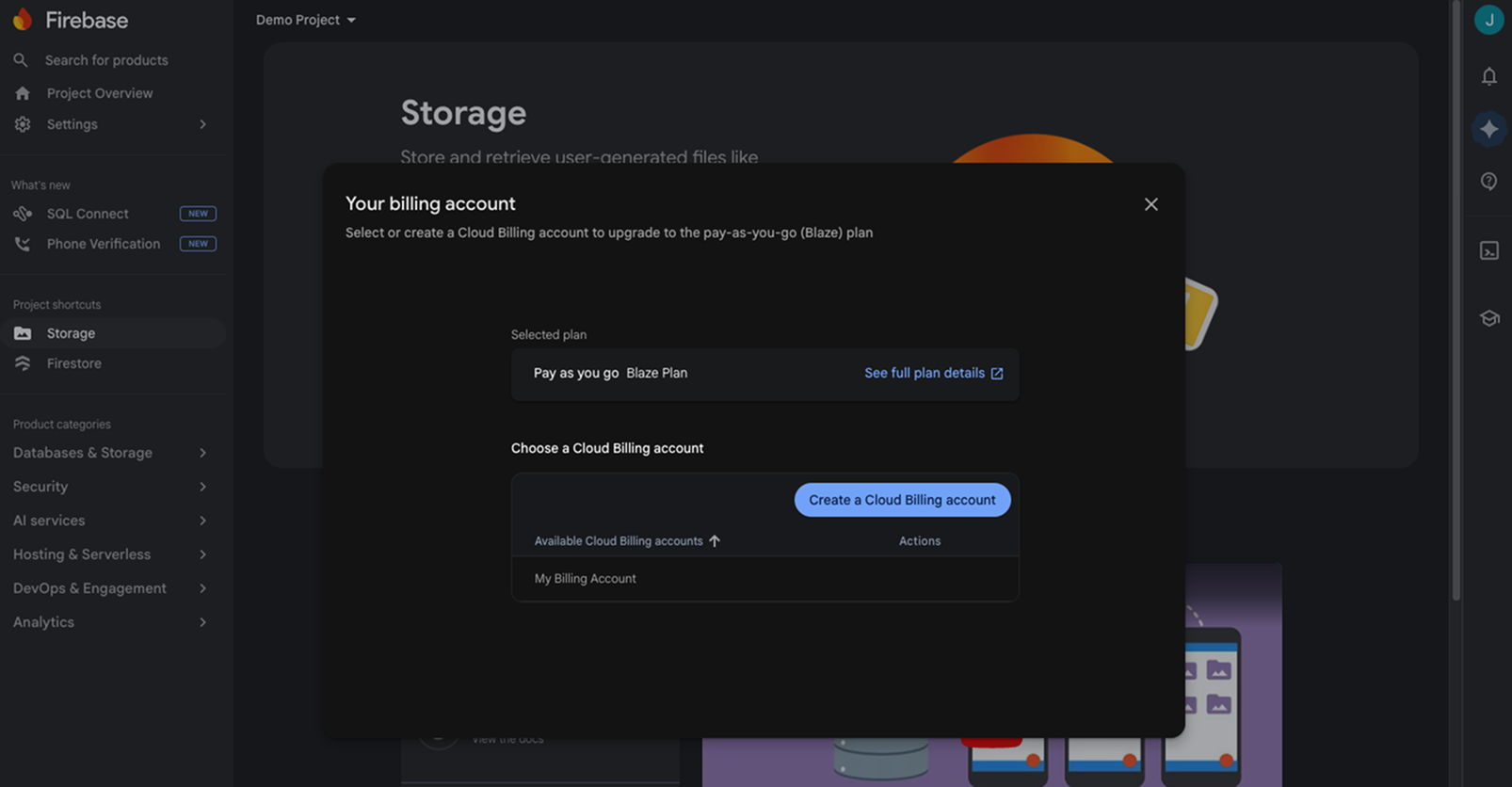Click the Firebase wordmark
1512x787 pixels.
coord(87,20)
